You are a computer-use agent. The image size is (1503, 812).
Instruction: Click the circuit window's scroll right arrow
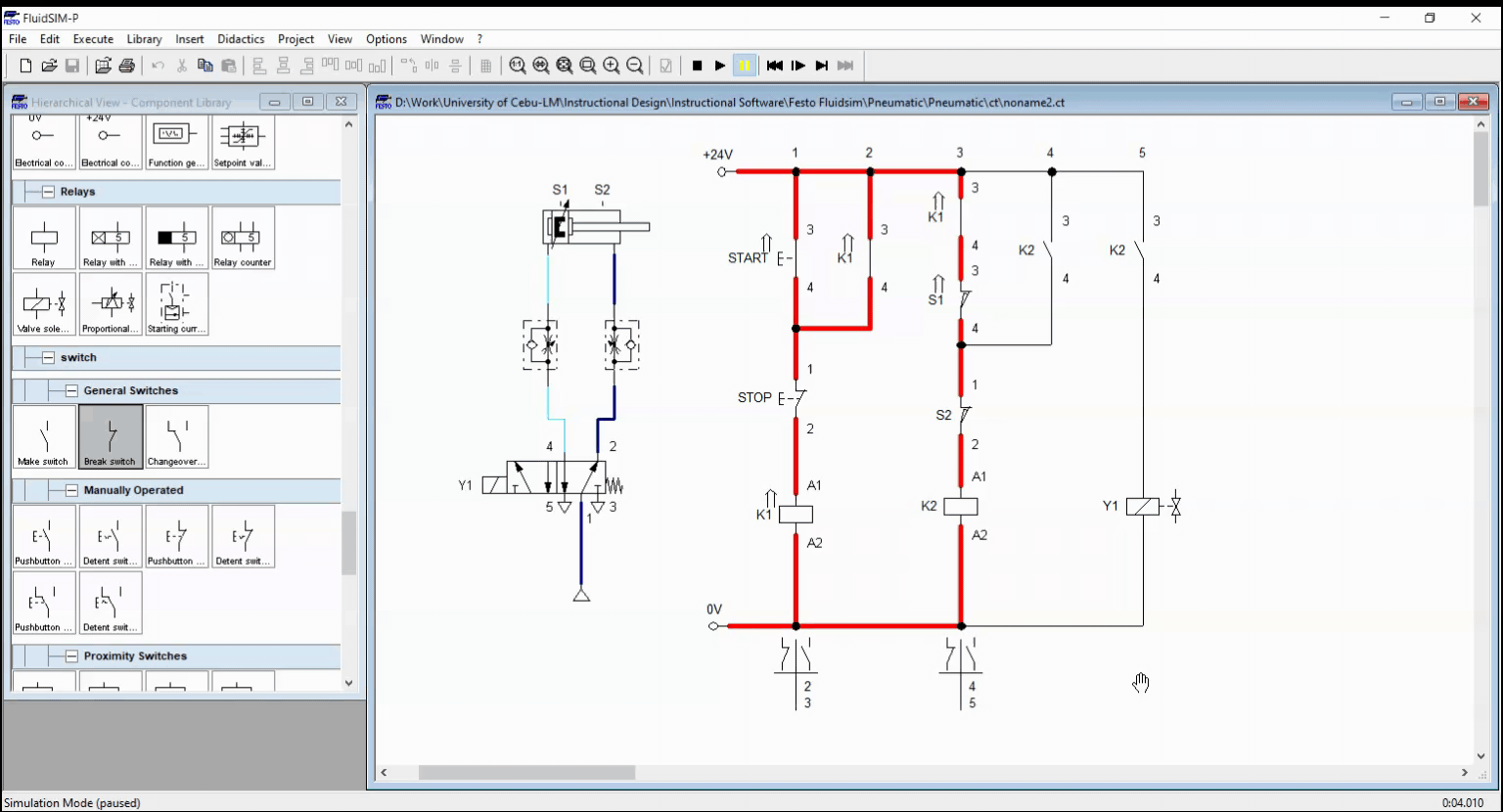point(1465,773)
